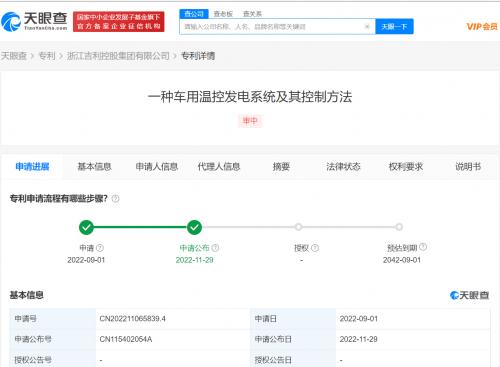This screenshot has height=367, width=500.
Task: Switch to the 法律状态 tab
Action: click(343, 166)
